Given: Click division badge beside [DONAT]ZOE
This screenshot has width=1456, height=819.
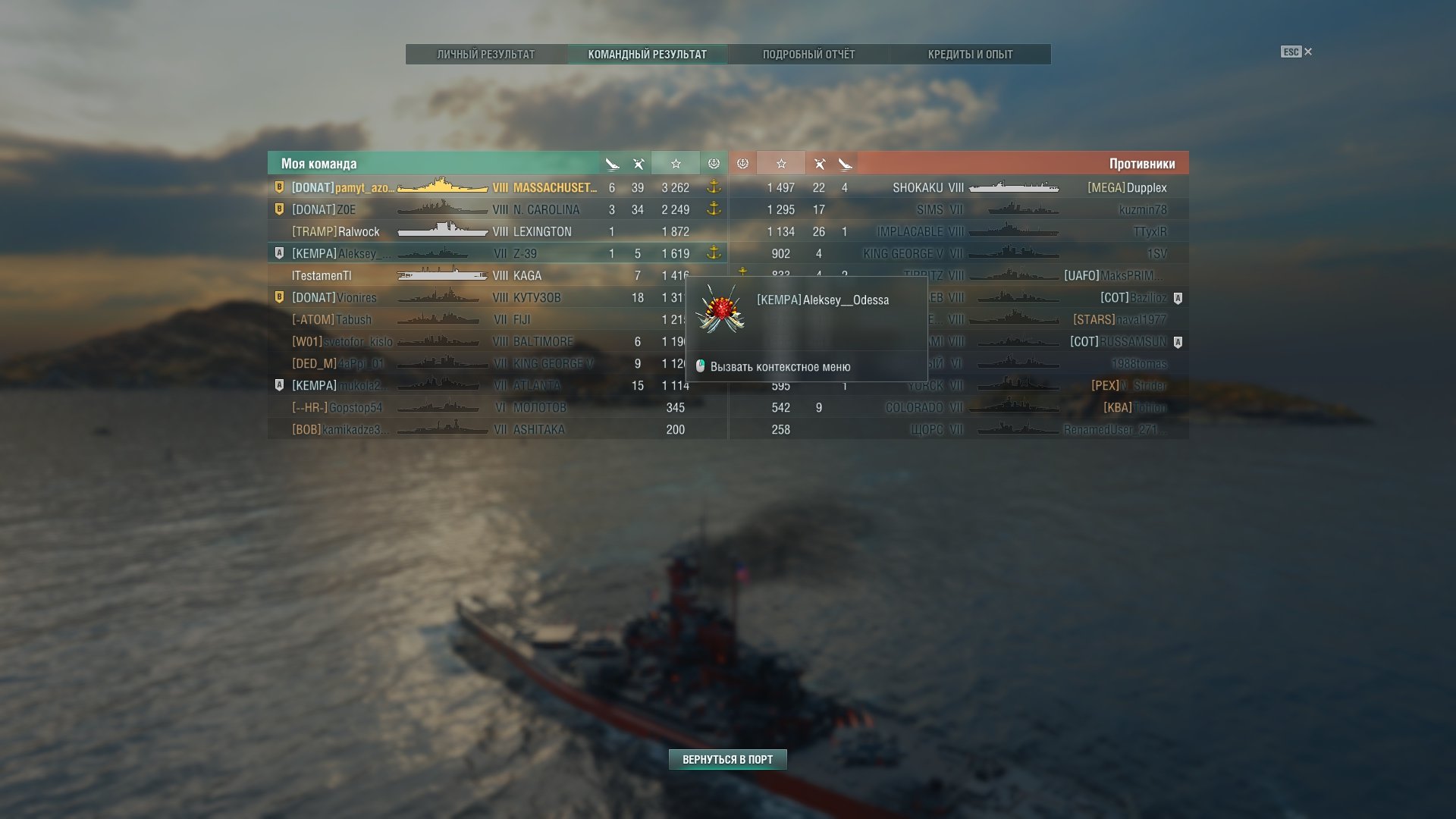Looking at the screenshot, I should pyautogui.click(x=279, y=209).
